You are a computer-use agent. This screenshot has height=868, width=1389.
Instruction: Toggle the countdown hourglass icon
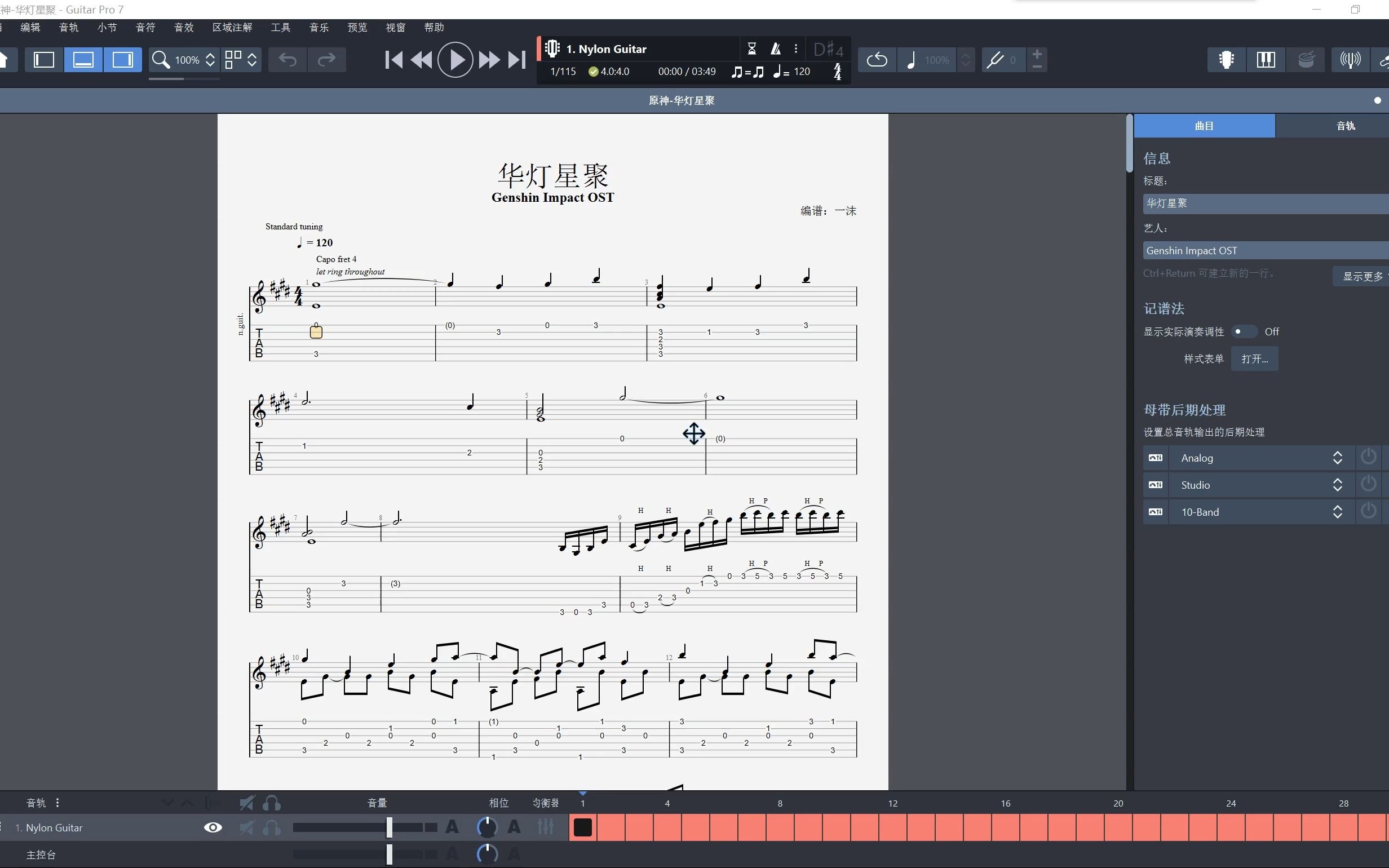point(752,49)
